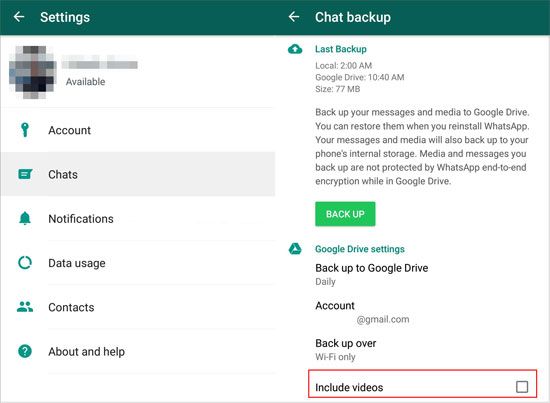Click the Chat backup title text
This screenshot has height=403, width=550.
point(353,17)
